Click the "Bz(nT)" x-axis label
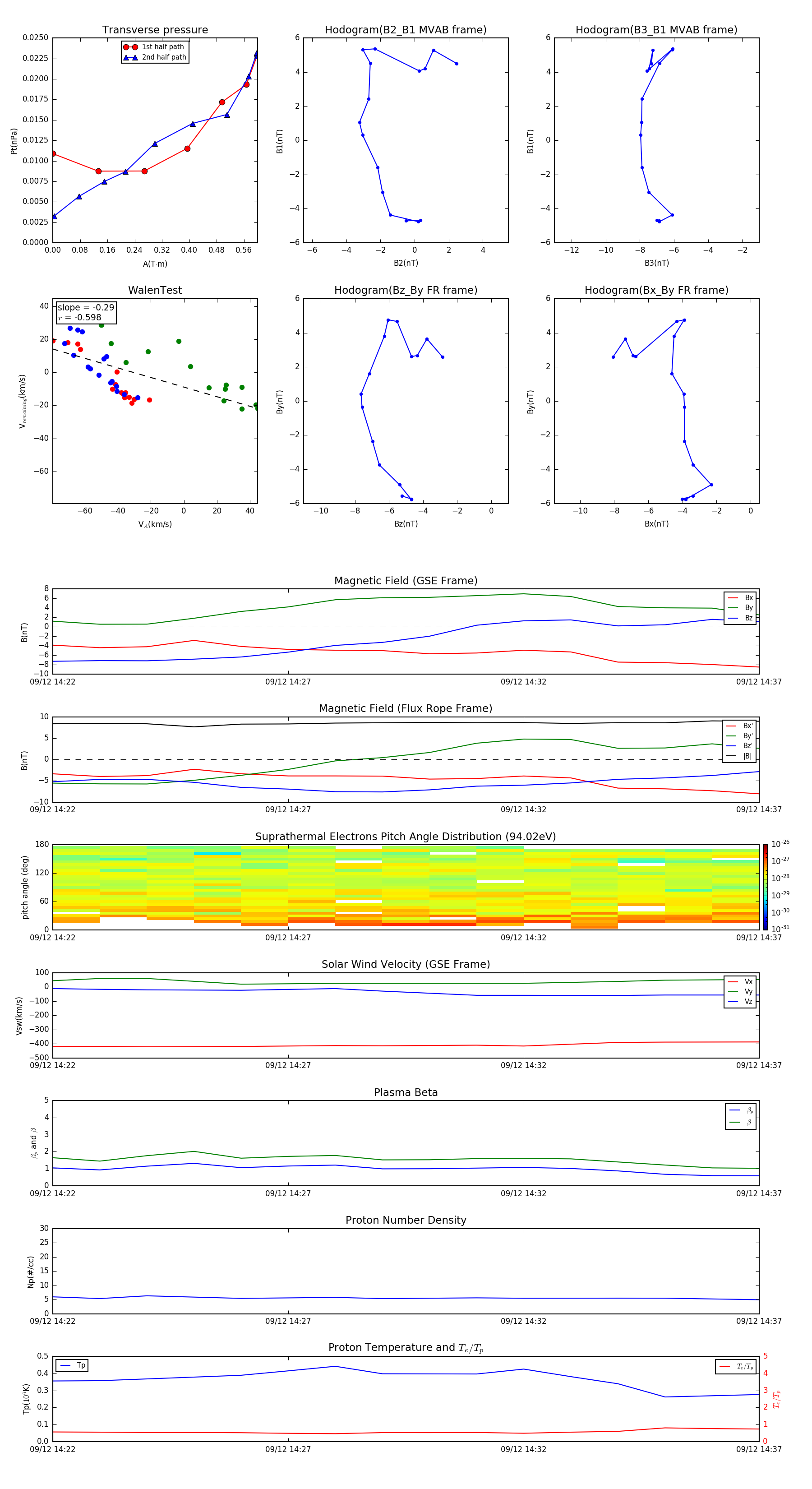 [406, 524]
